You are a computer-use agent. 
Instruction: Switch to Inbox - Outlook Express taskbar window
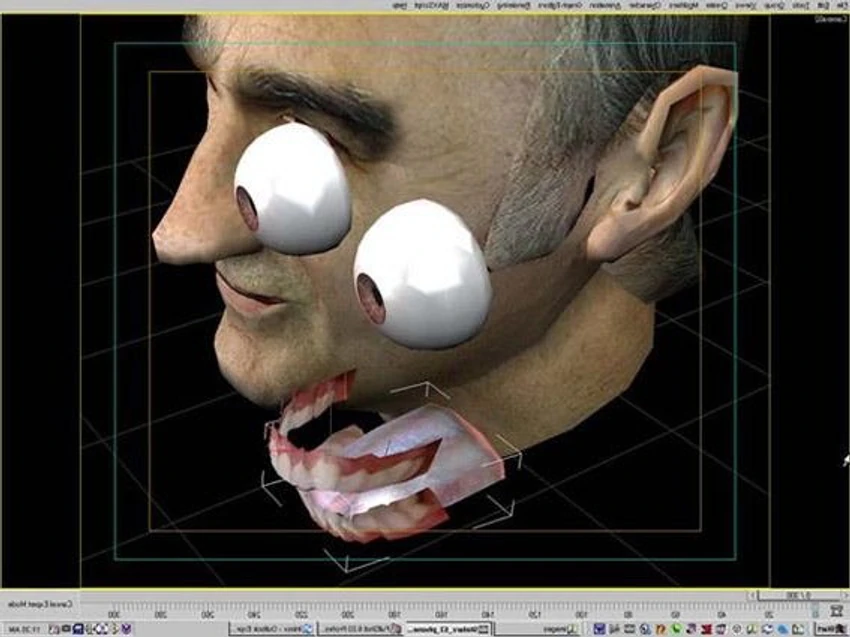tap(271, 629)
